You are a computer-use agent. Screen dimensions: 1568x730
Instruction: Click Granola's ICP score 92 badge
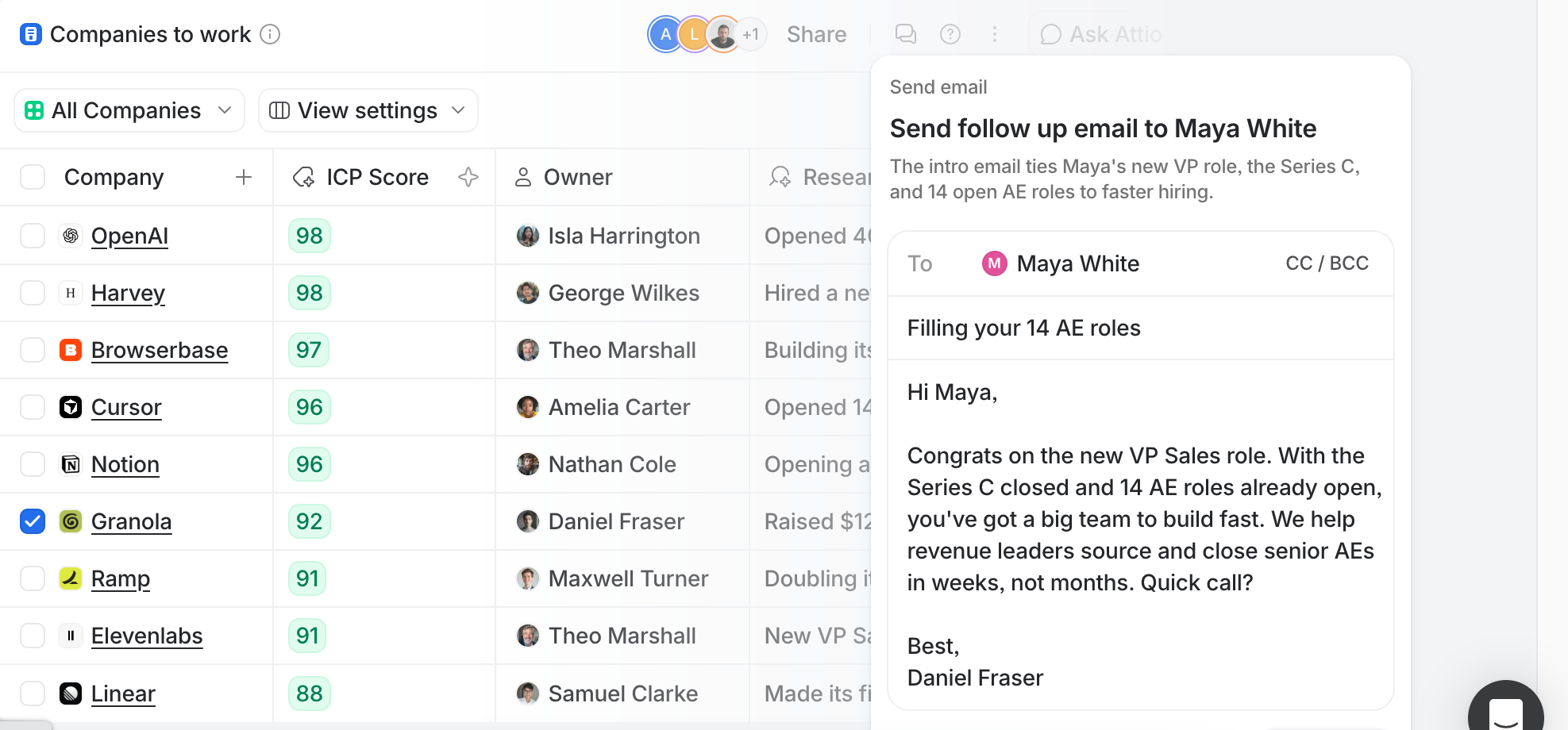click(x=309, y=521)
